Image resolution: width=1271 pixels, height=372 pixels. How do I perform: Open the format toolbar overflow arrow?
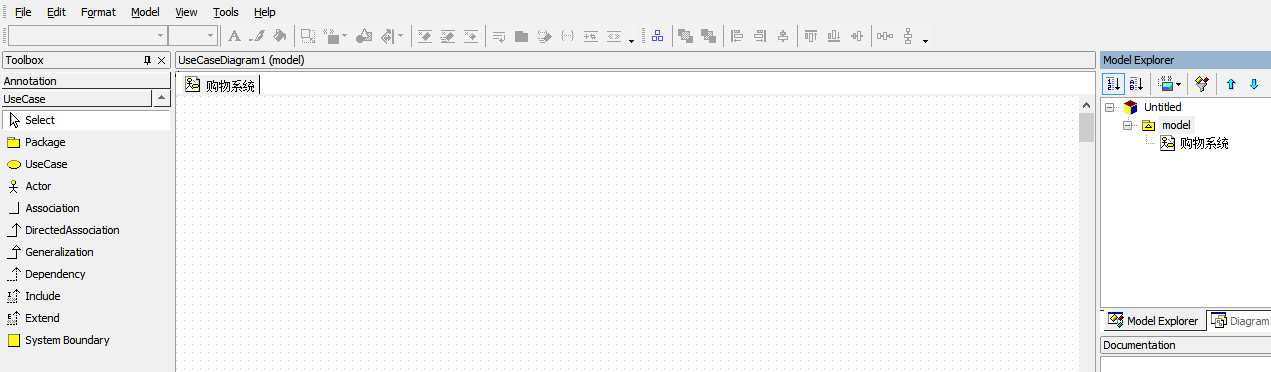pos(632,40)
